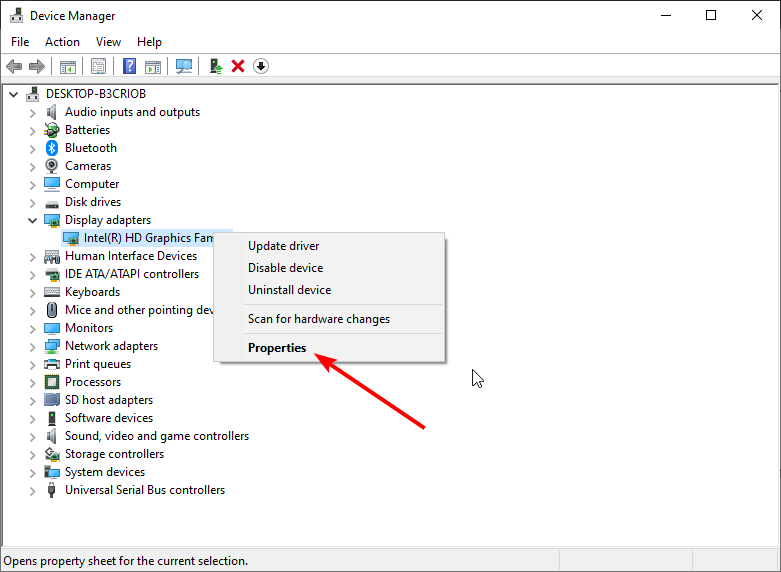The width and height of the screenshot is (781, 572).
Task: Click the Action pane toolbar icon
Action: click(153, 66)
